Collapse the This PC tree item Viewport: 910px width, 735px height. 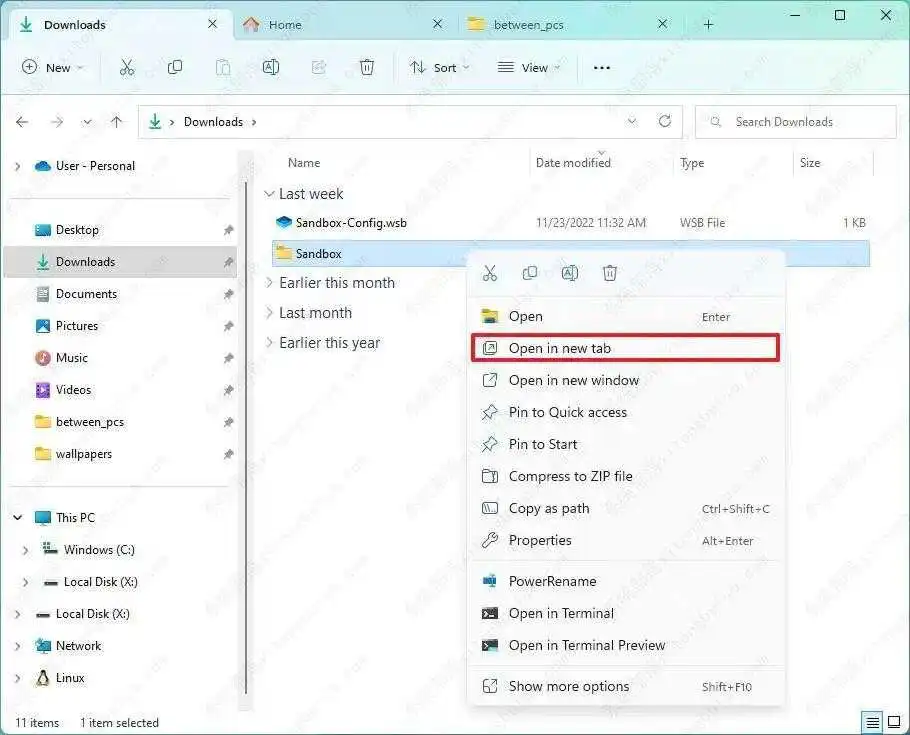[17, 517]
